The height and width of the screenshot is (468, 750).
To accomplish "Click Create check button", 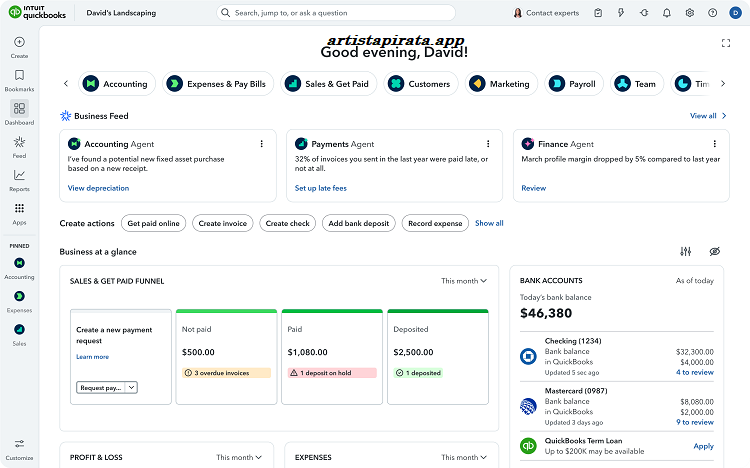I will click(x=287, y=223).
